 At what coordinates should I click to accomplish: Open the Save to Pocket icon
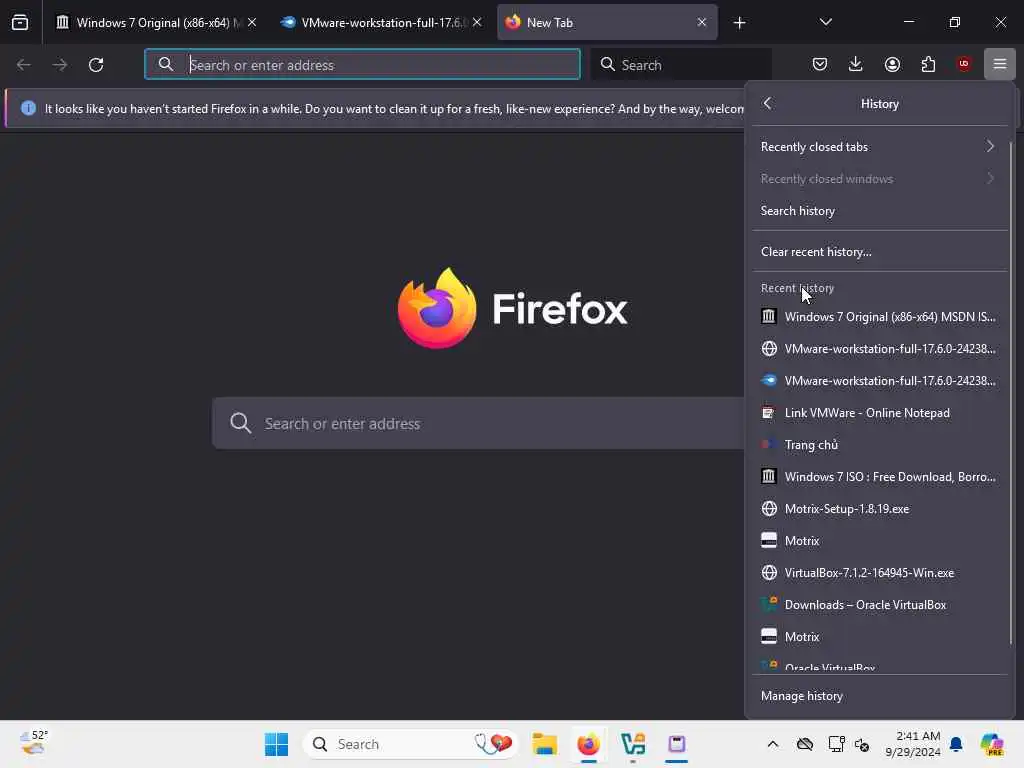(820, 64)
